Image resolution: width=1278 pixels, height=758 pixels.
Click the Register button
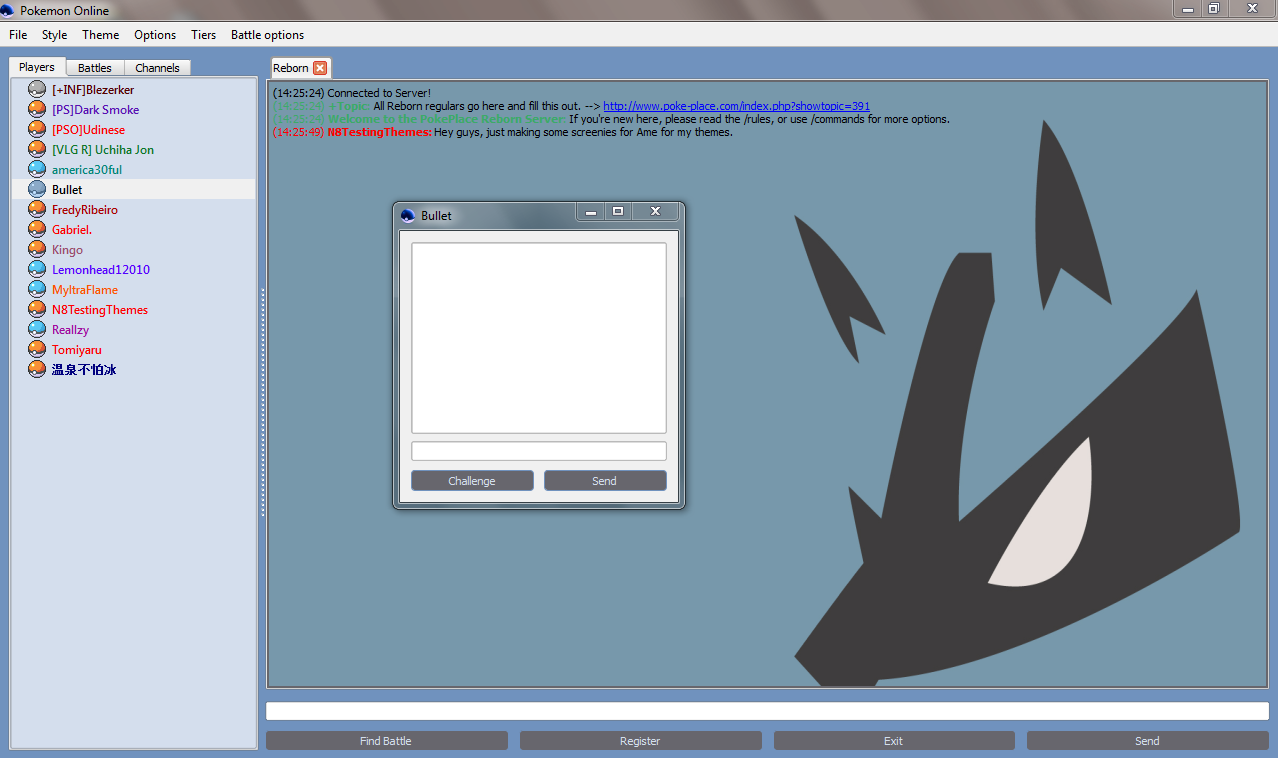coord(640,741)
